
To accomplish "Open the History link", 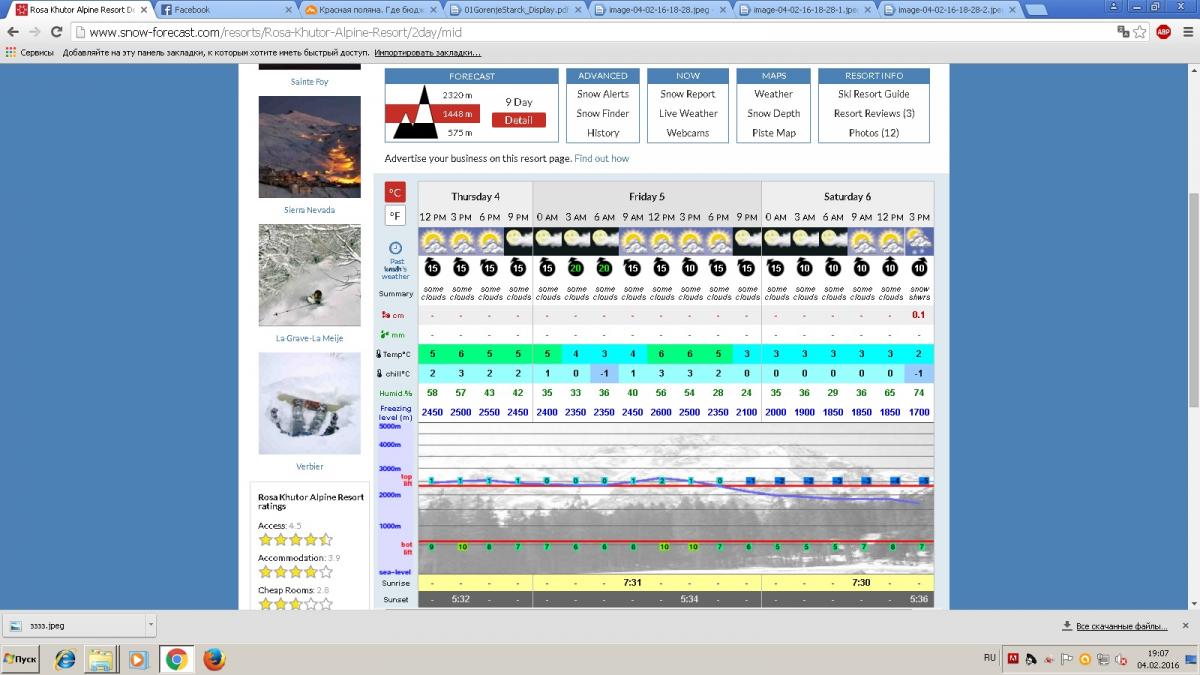I will (x=603, y=132).
